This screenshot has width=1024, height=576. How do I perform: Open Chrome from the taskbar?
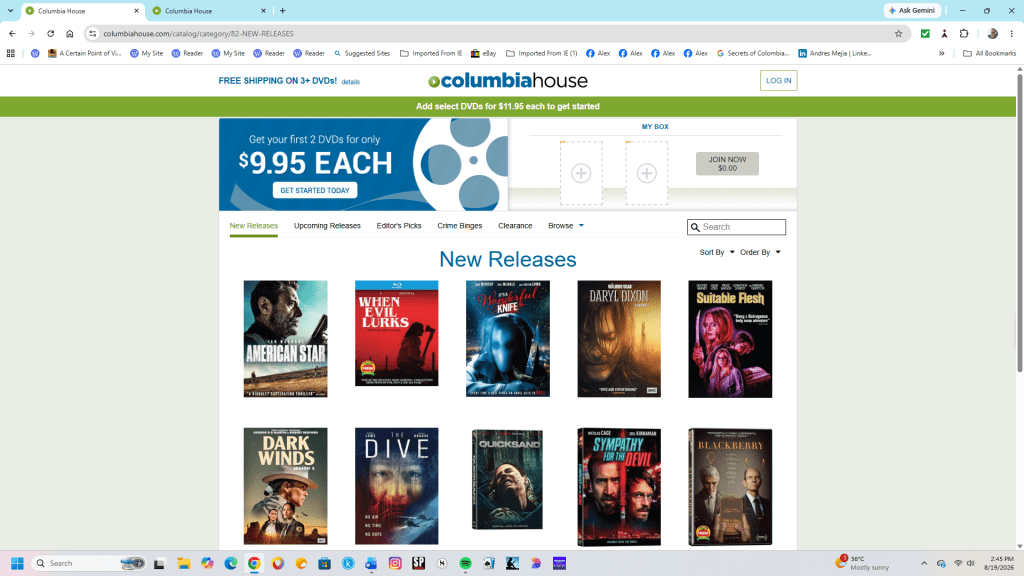click(x=254, y=563)
